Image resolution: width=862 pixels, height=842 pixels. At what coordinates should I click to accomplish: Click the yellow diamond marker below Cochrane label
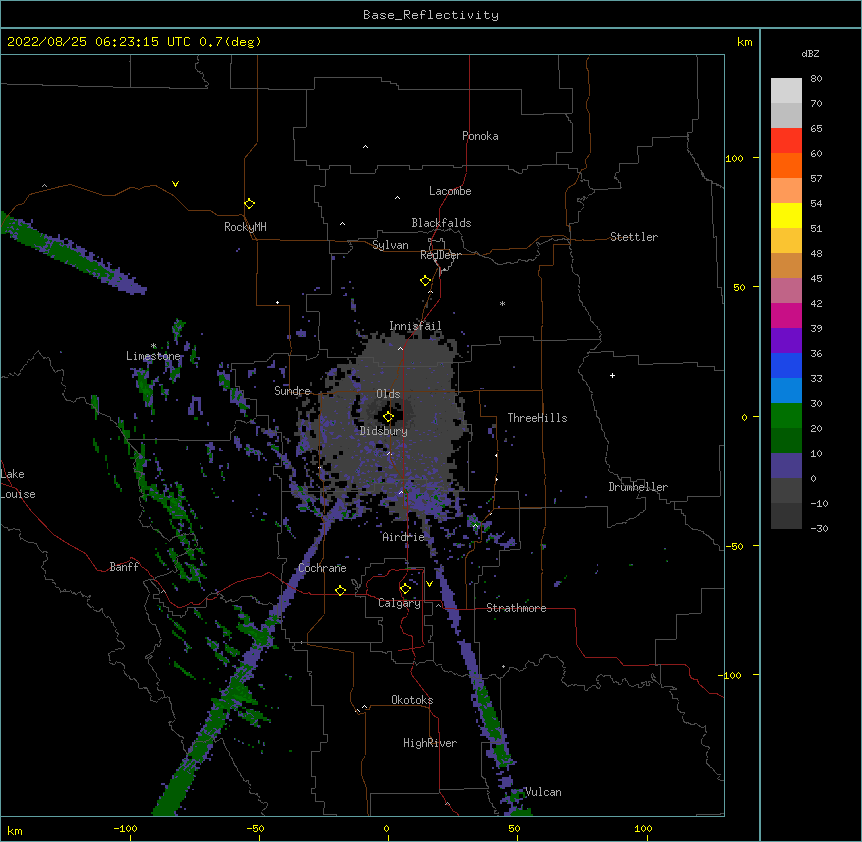point(340,590)
